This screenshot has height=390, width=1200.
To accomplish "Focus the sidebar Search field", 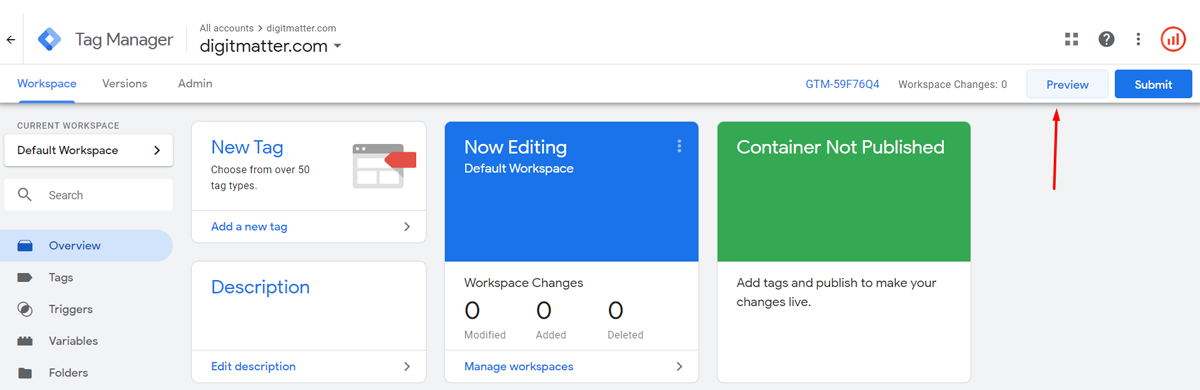I will [88, 195].
